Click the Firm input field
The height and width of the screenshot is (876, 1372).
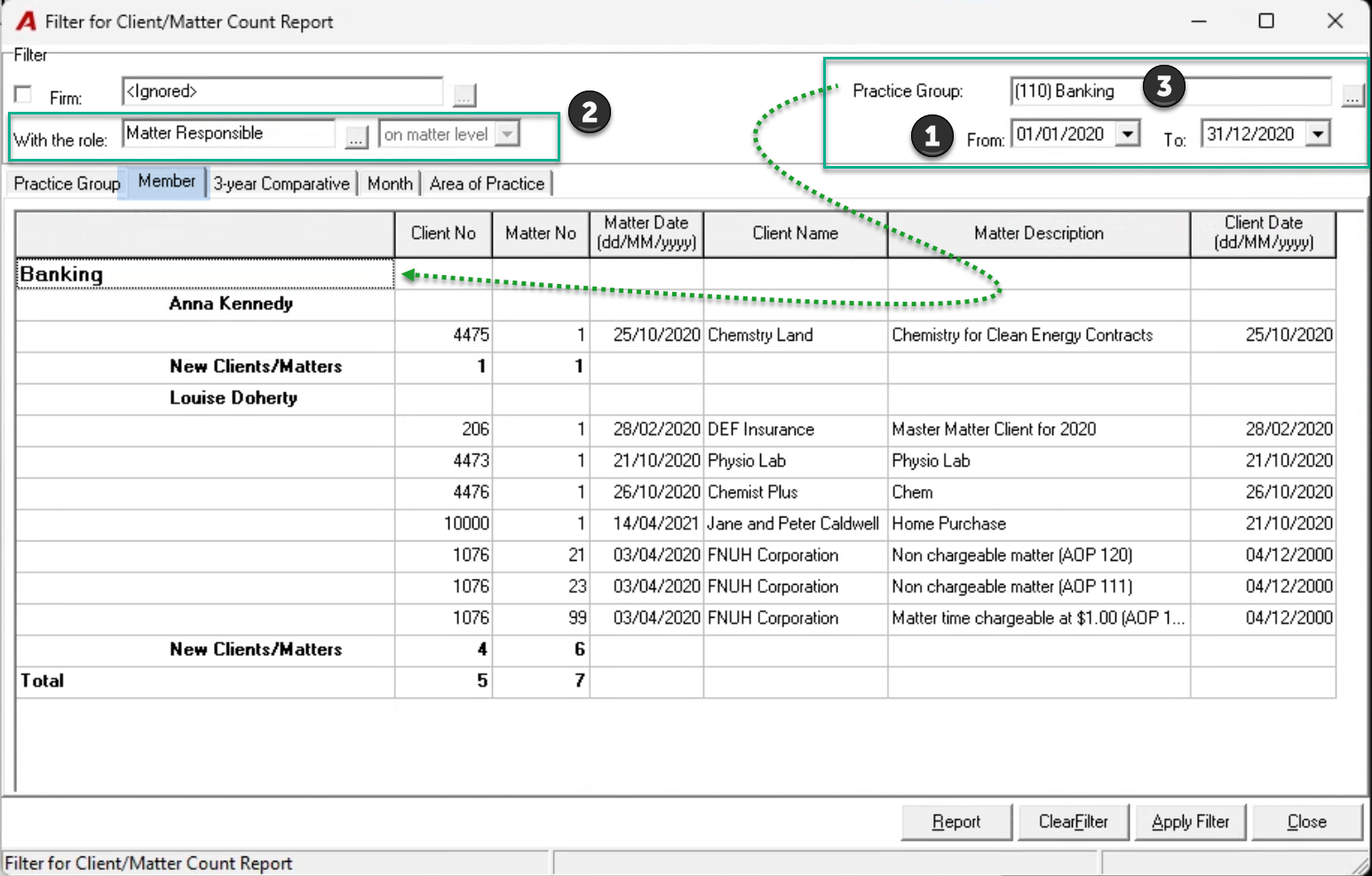point(282,91)
